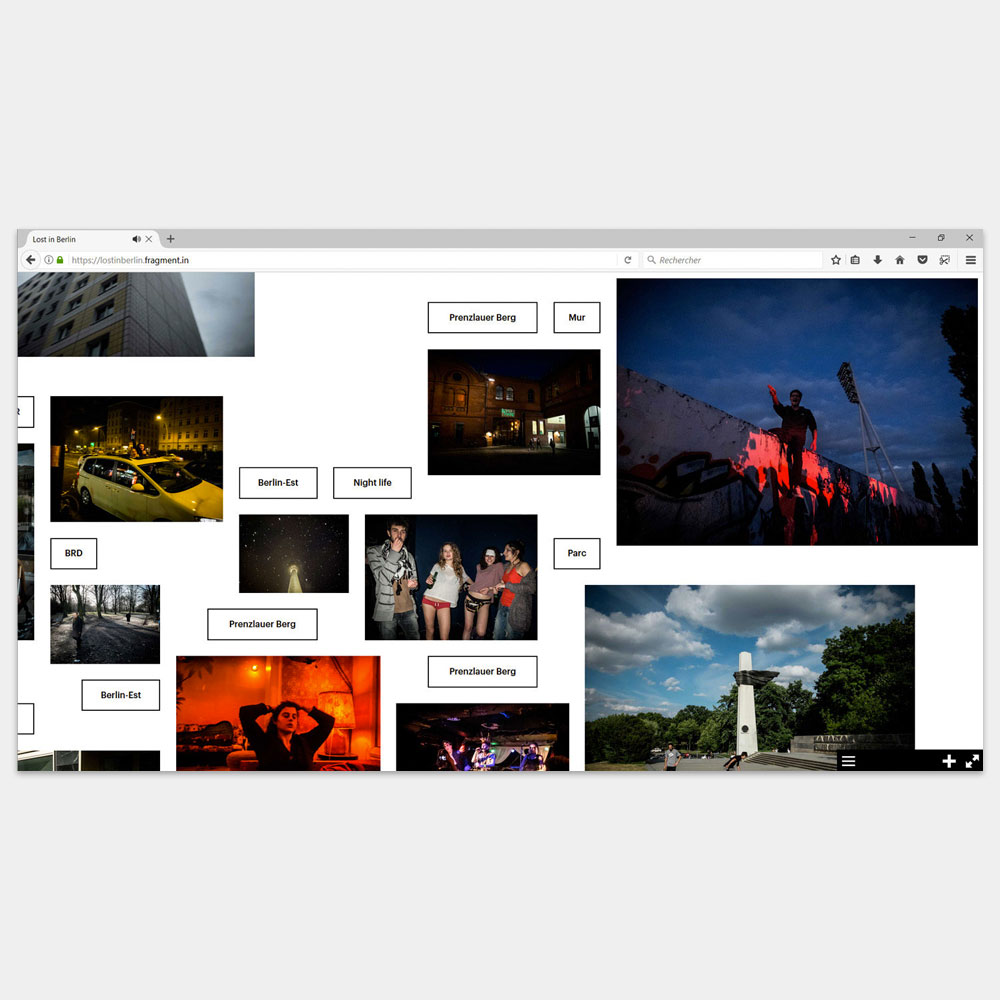Viewport: 1000px width, 1000px height.
Task: Open the concert band stage photo
Action: (x=482, y=737)
